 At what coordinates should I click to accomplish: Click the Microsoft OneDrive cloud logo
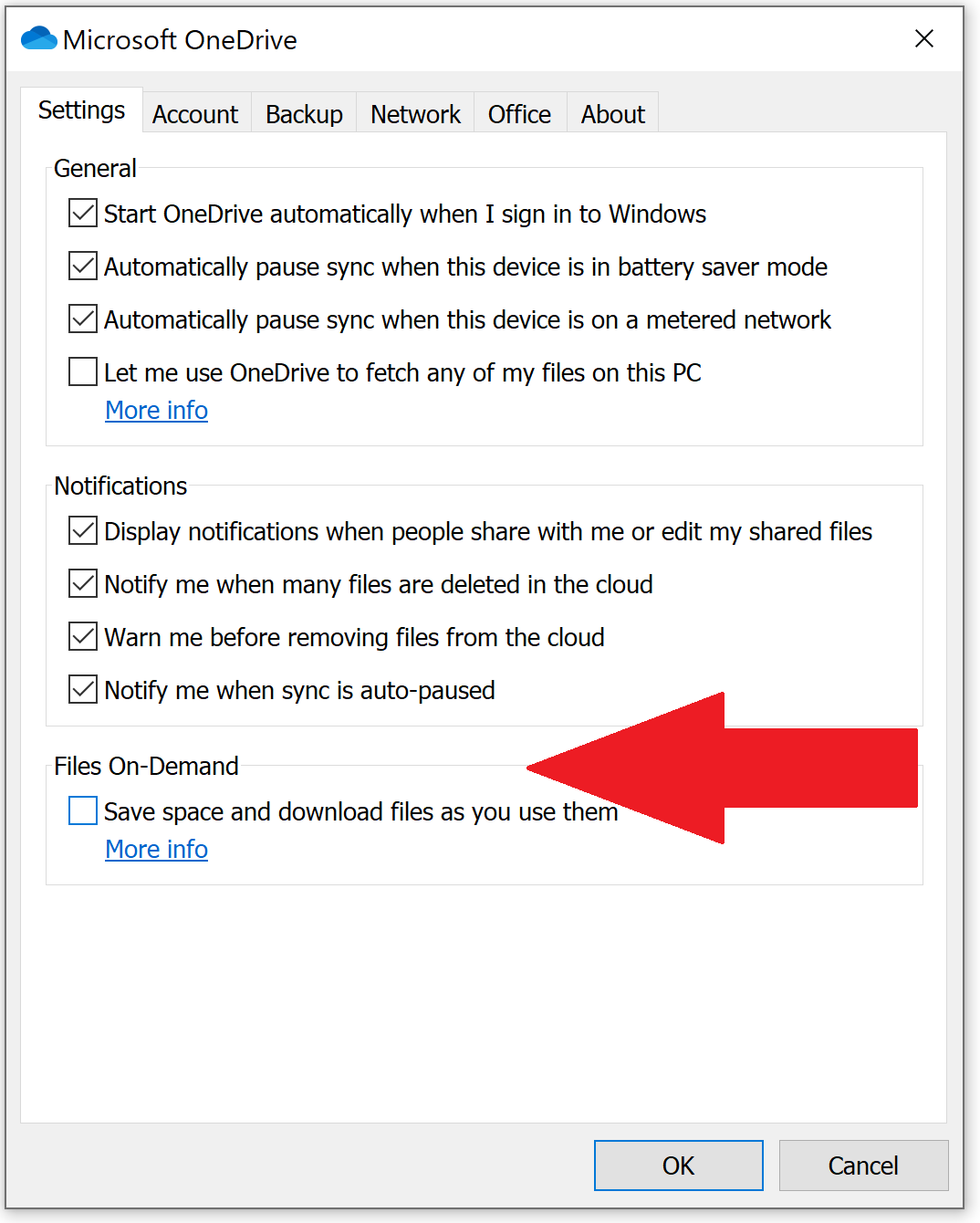click(37, 39)
